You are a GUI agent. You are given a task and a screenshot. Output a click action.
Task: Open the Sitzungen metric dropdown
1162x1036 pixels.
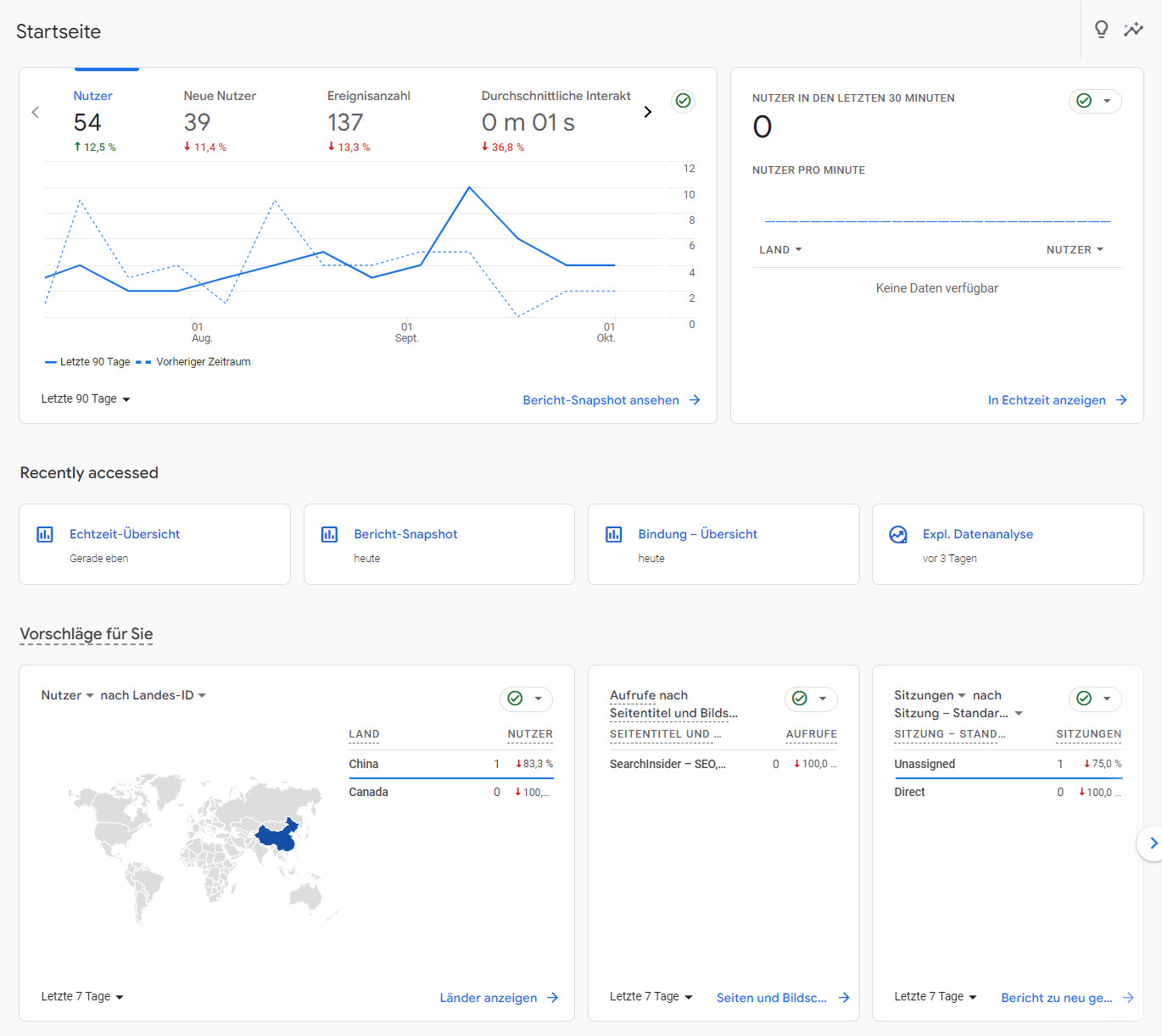pyautogui.click(x=930, y=695)
